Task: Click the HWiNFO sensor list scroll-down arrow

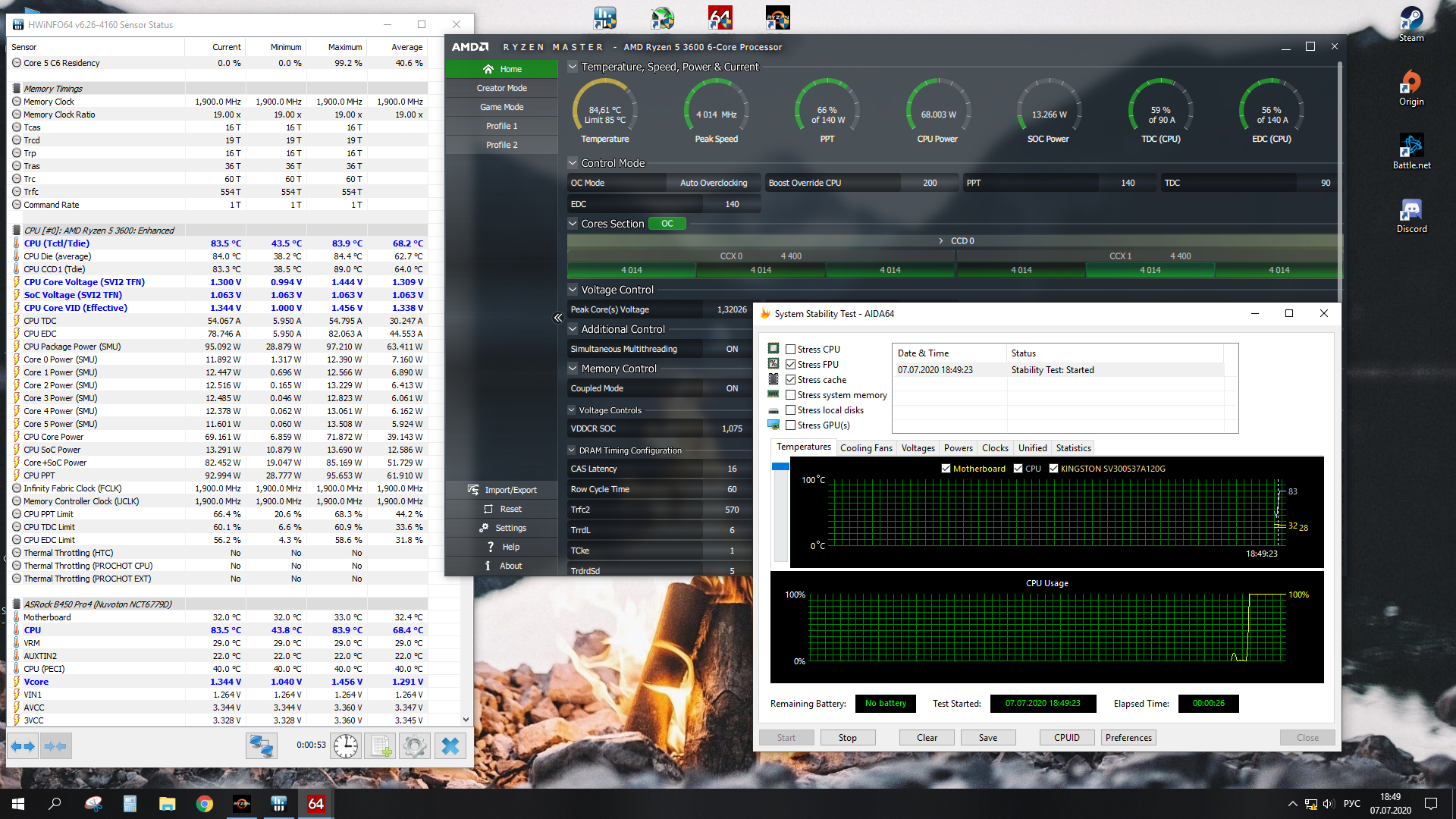Action: point(466,720)
